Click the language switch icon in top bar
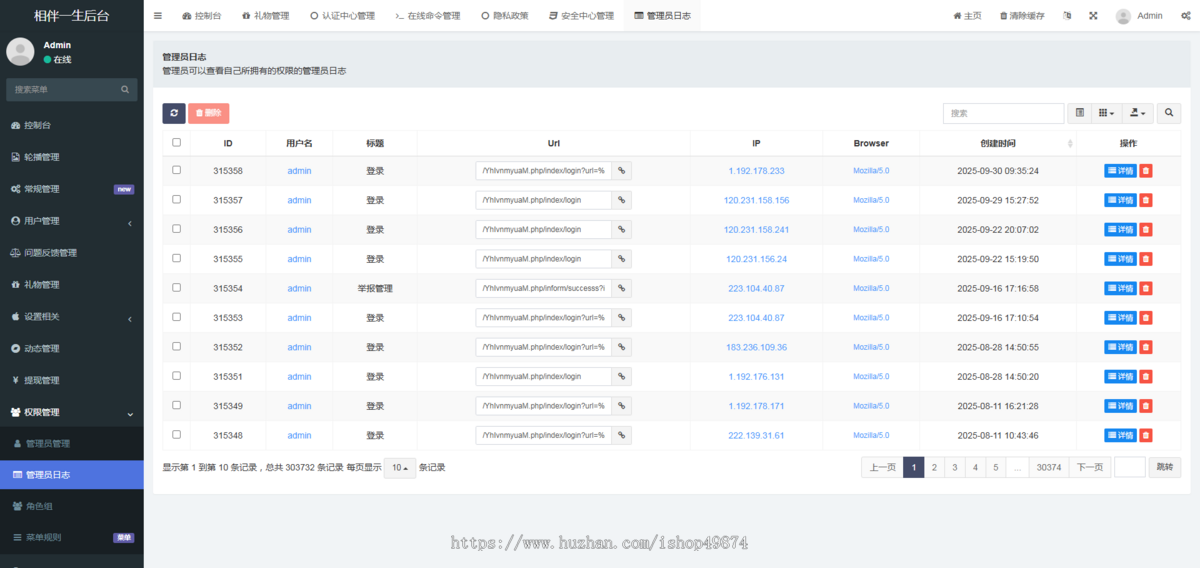The width and height of the screenshot is (1200, 568). click(1067, 16)
